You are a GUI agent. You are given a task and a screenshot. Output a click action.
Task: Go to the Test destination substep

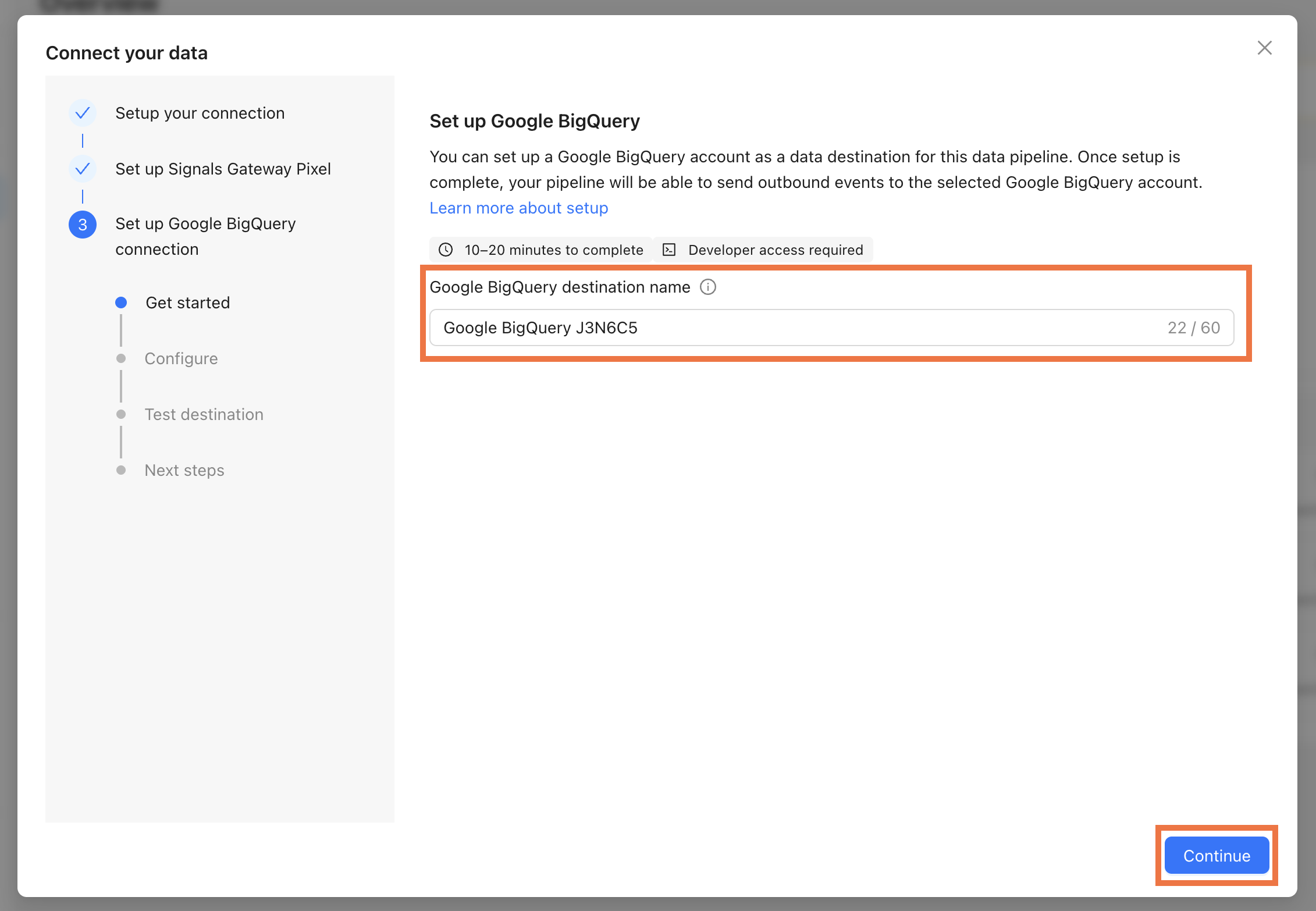(204, 414)
